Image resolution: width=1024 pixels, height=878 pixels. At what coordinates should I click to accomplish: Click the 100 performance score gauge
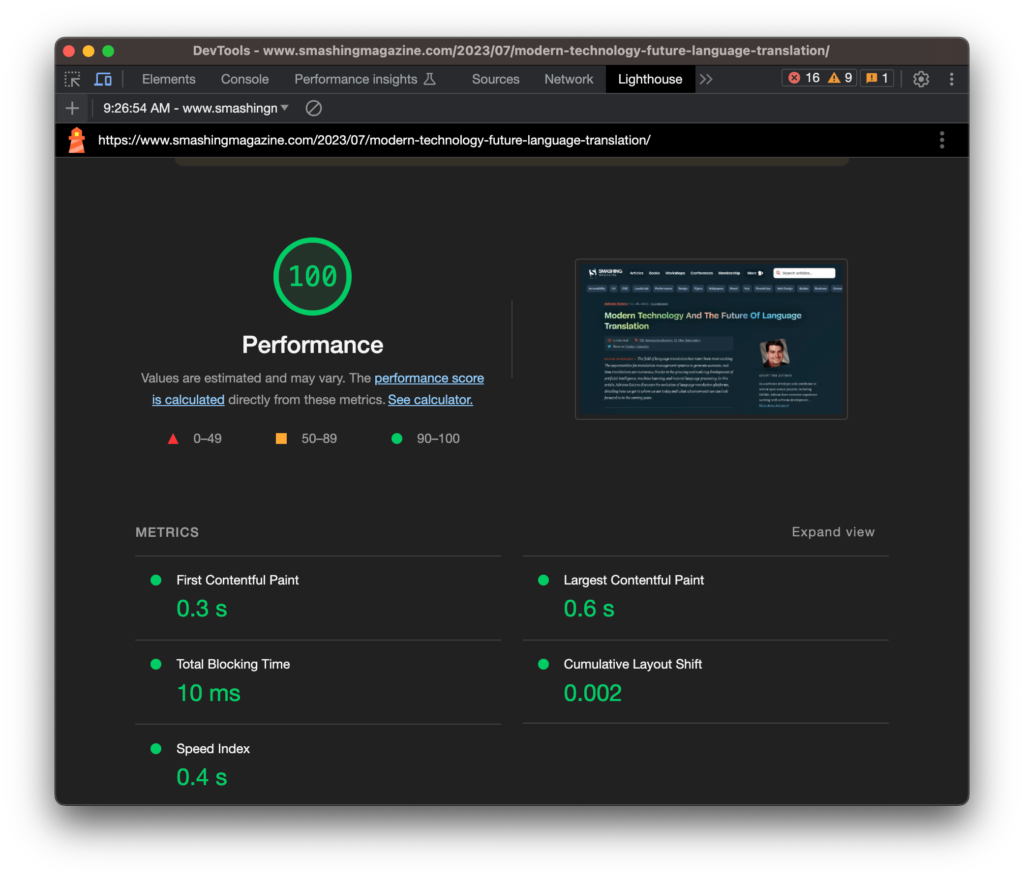pyautogui.click(x=312, y=276)
